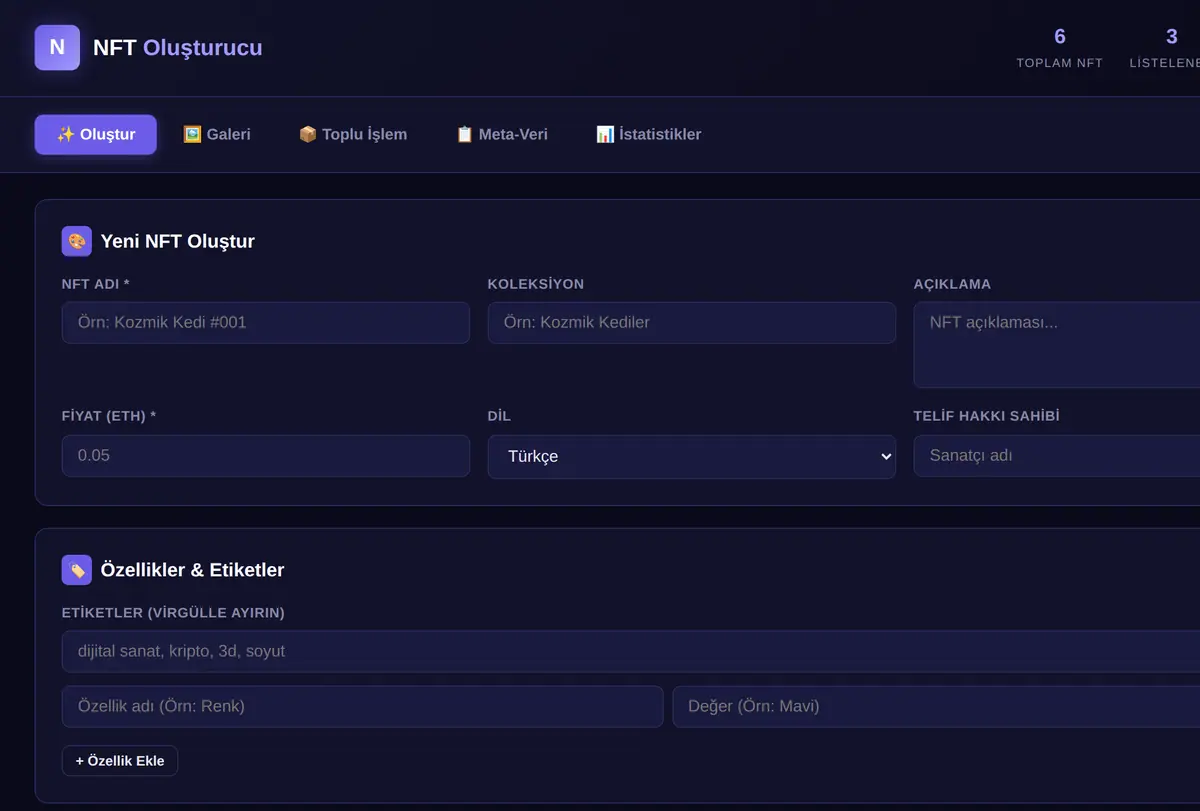Click the tag icon beside Özellikler & Etiketler
Viewport: 1200px width, 811px height.
76,570
